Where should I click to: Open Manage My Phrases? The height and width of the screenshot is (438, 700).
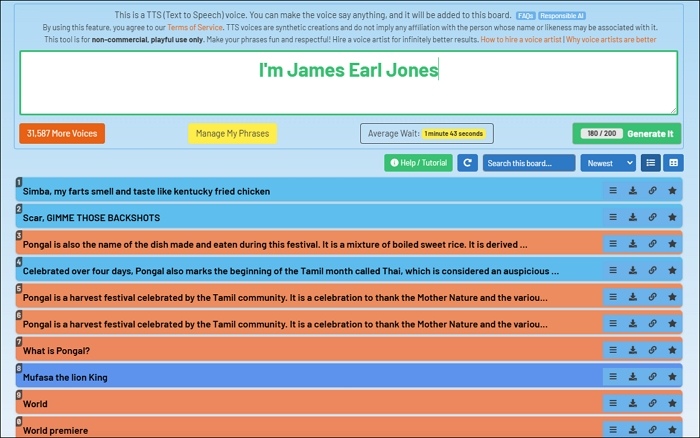(233, 133)
